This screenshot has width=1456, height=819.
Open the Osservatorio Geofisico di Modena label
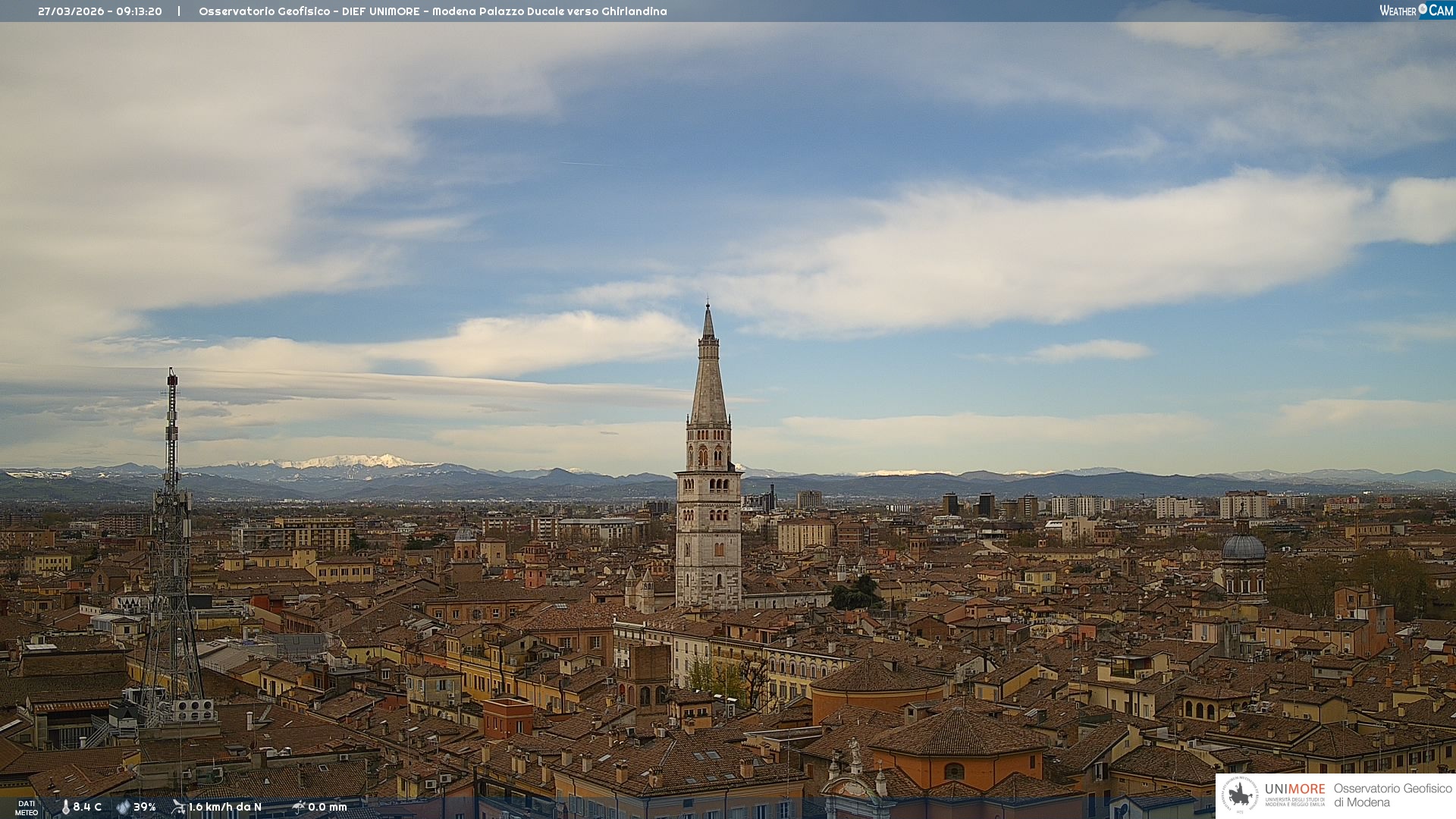[1392, 795]
